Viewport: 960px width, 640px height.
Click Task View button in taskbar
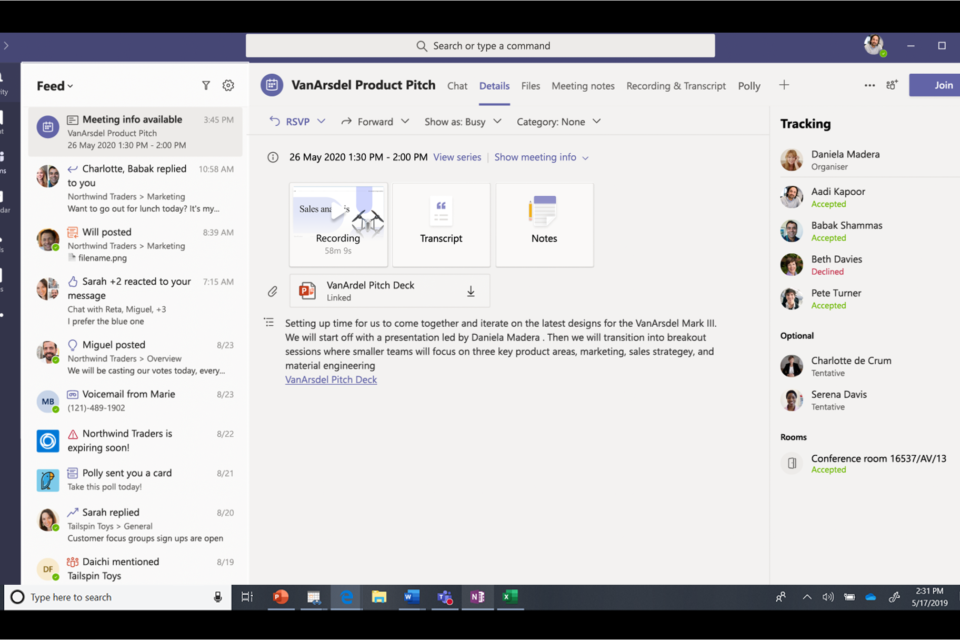pyautogui.click(x=247, y=597)
